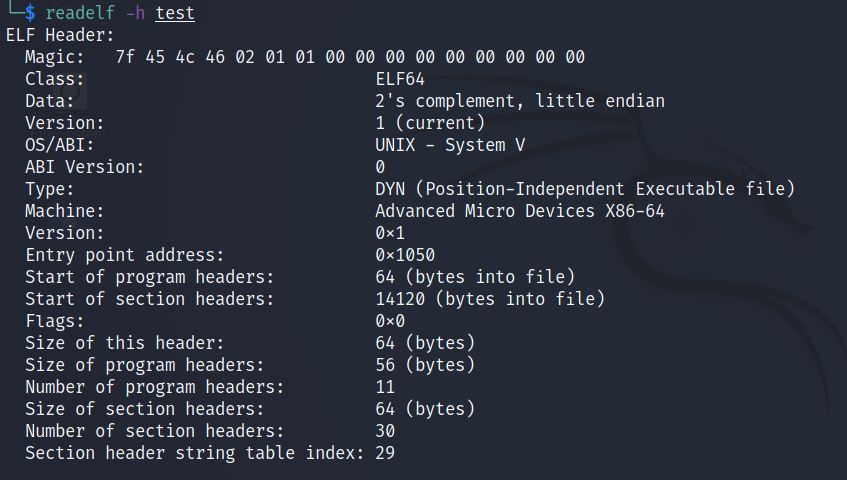Click the "14120 (bytes into file)" value

coord(489,299)
